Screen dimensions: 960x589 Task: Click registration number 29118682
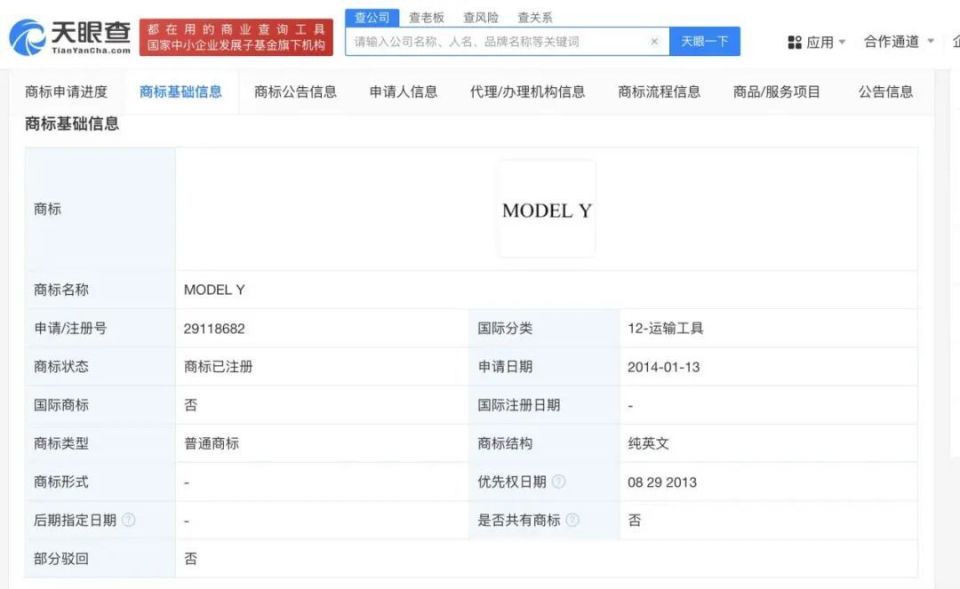click(214, 329)
